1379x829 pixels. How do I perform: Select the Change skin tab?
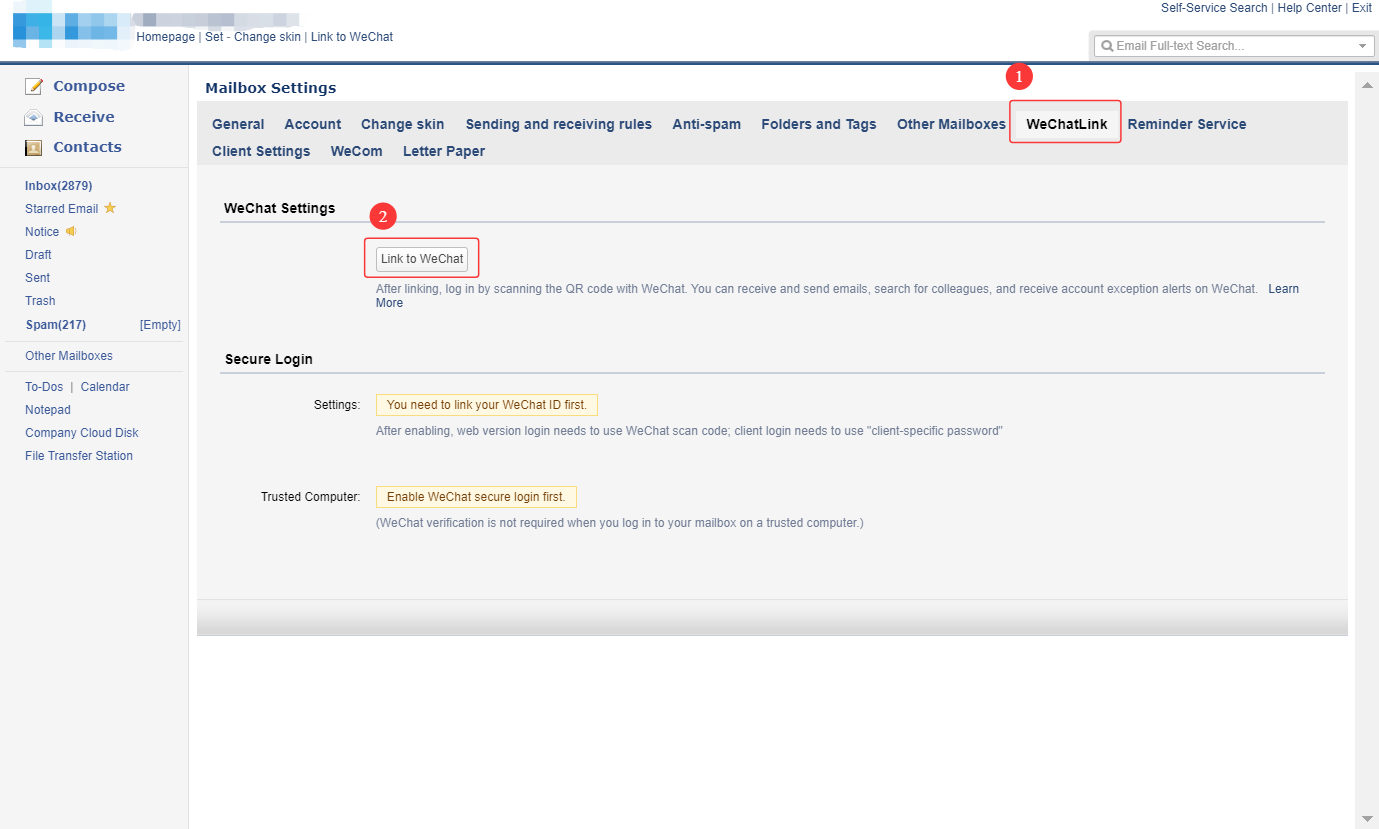403,124
